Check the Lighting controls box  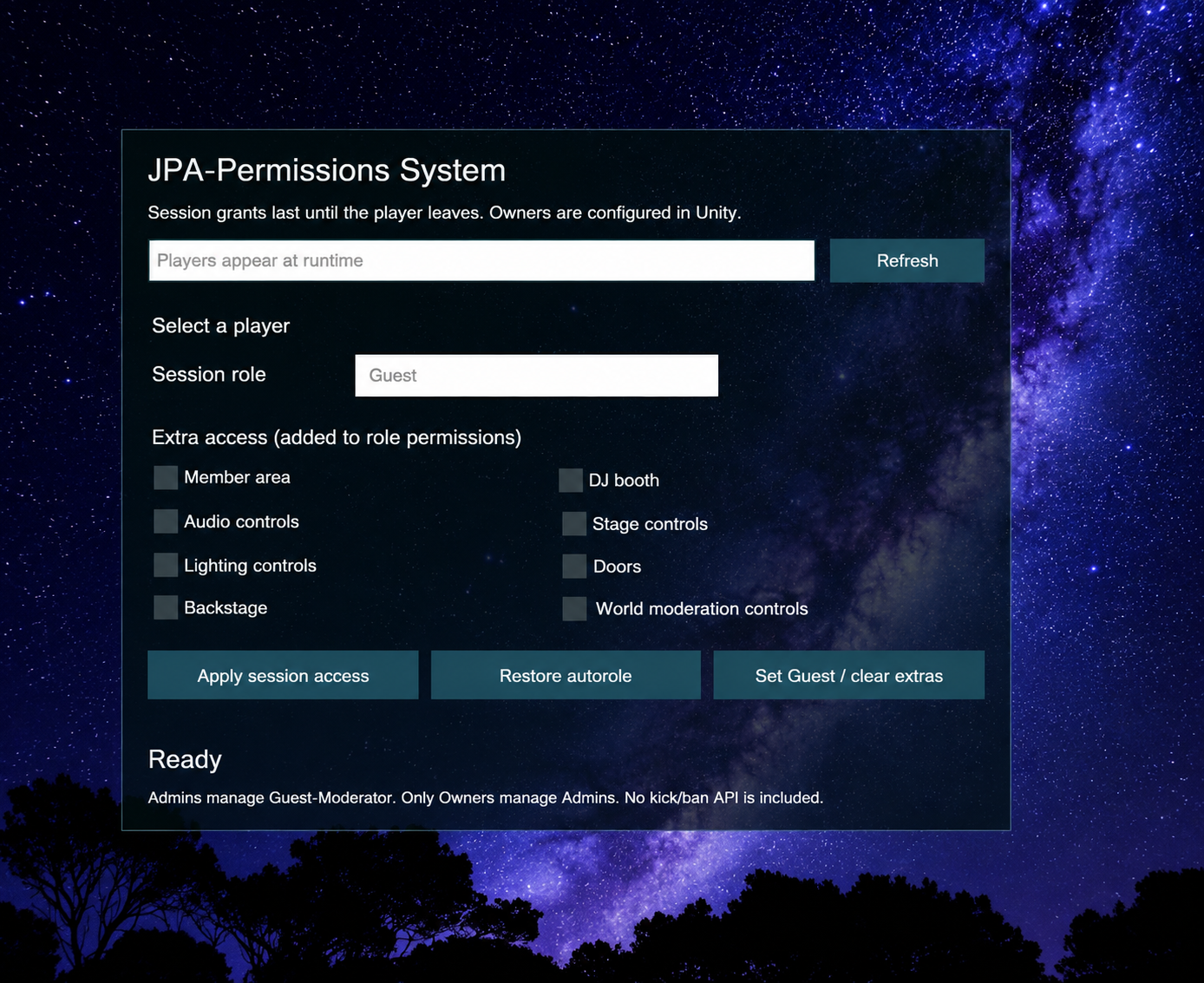pyautogui.click(x=166, y=565)
